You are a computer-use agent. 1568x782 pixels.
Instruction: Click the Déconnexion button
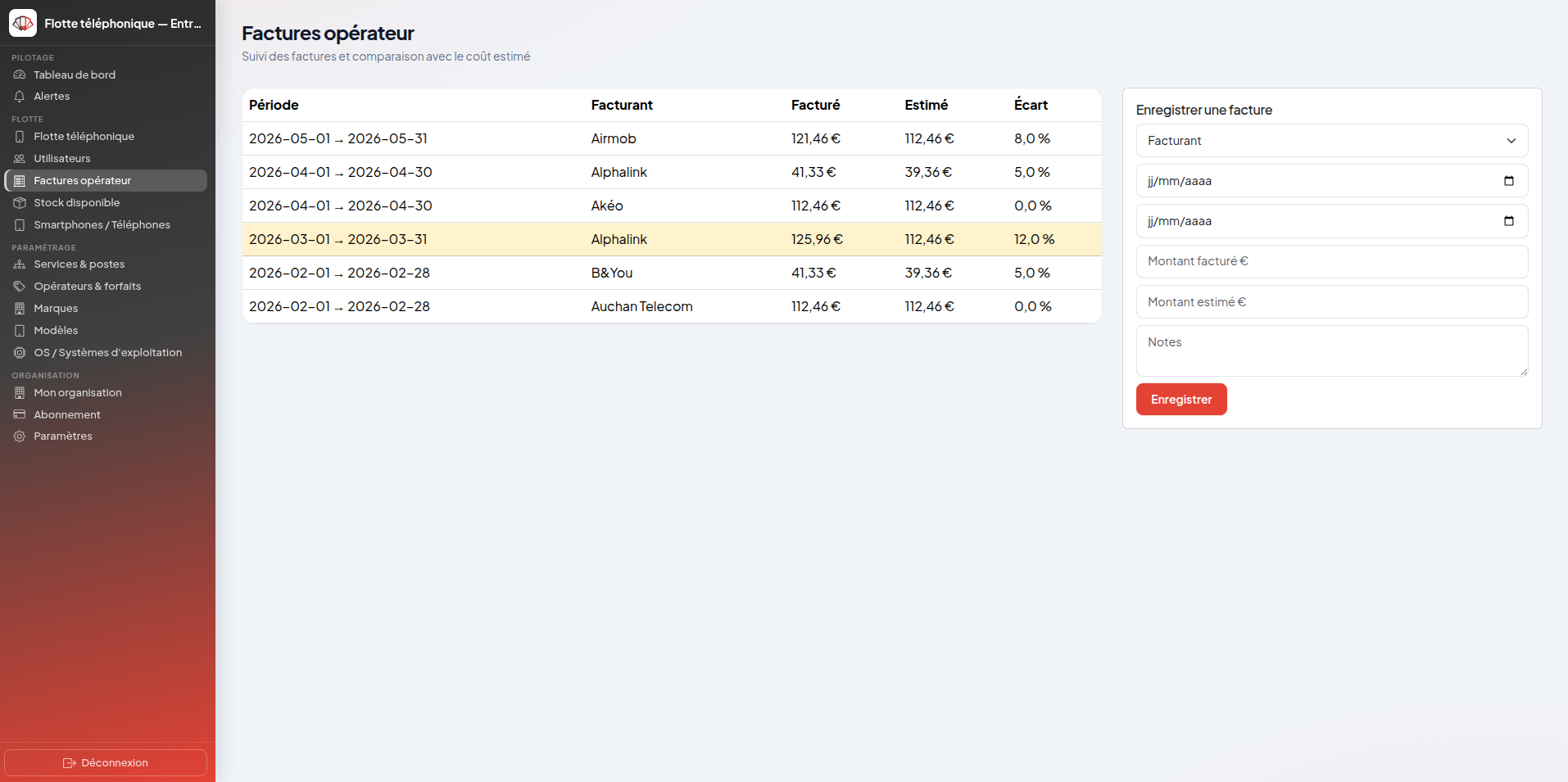tap(106, 762)
